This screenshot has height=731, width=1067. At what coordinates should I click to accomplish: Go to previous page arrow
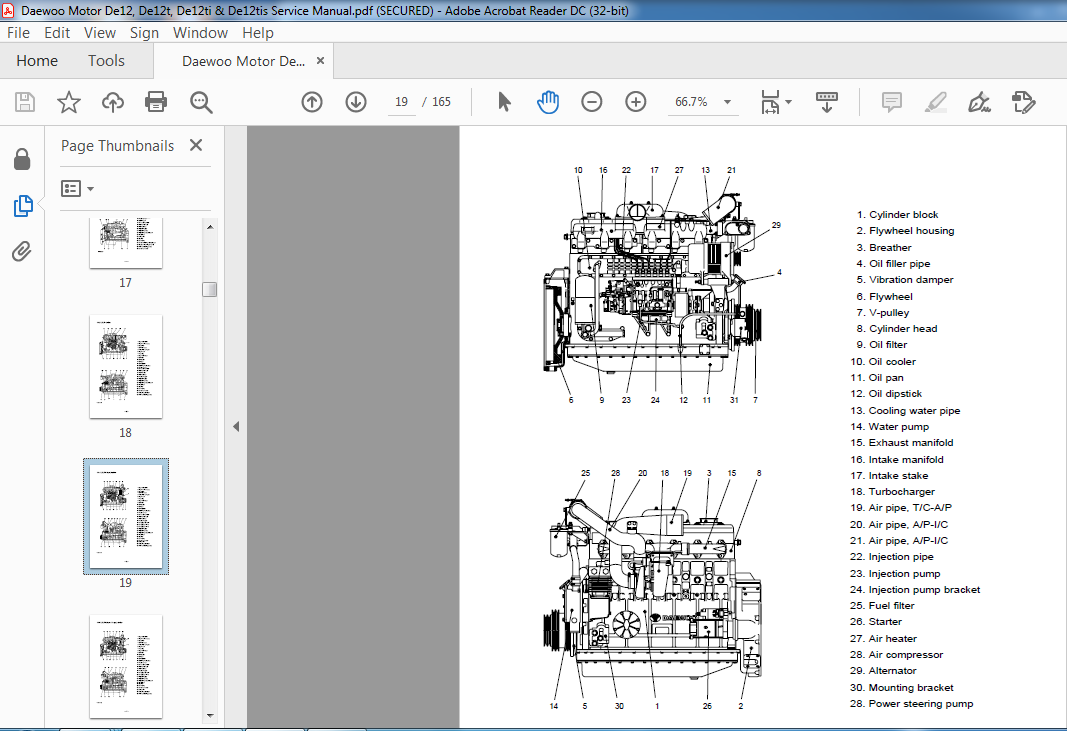click(312, 102)
